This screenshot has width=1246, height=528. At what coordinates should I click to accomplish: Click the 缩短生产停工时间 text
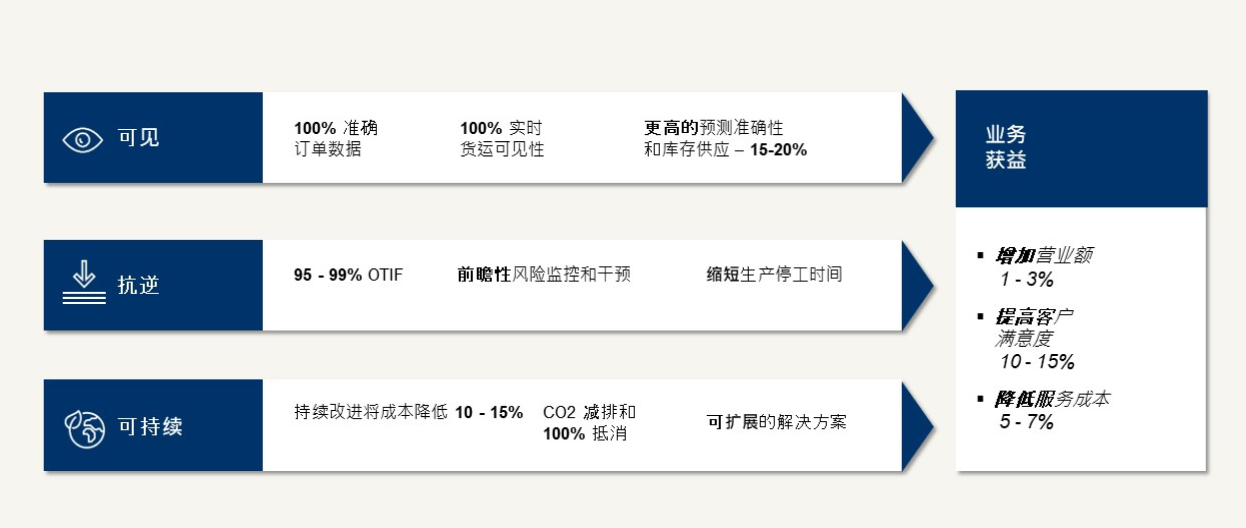point(774,274)
